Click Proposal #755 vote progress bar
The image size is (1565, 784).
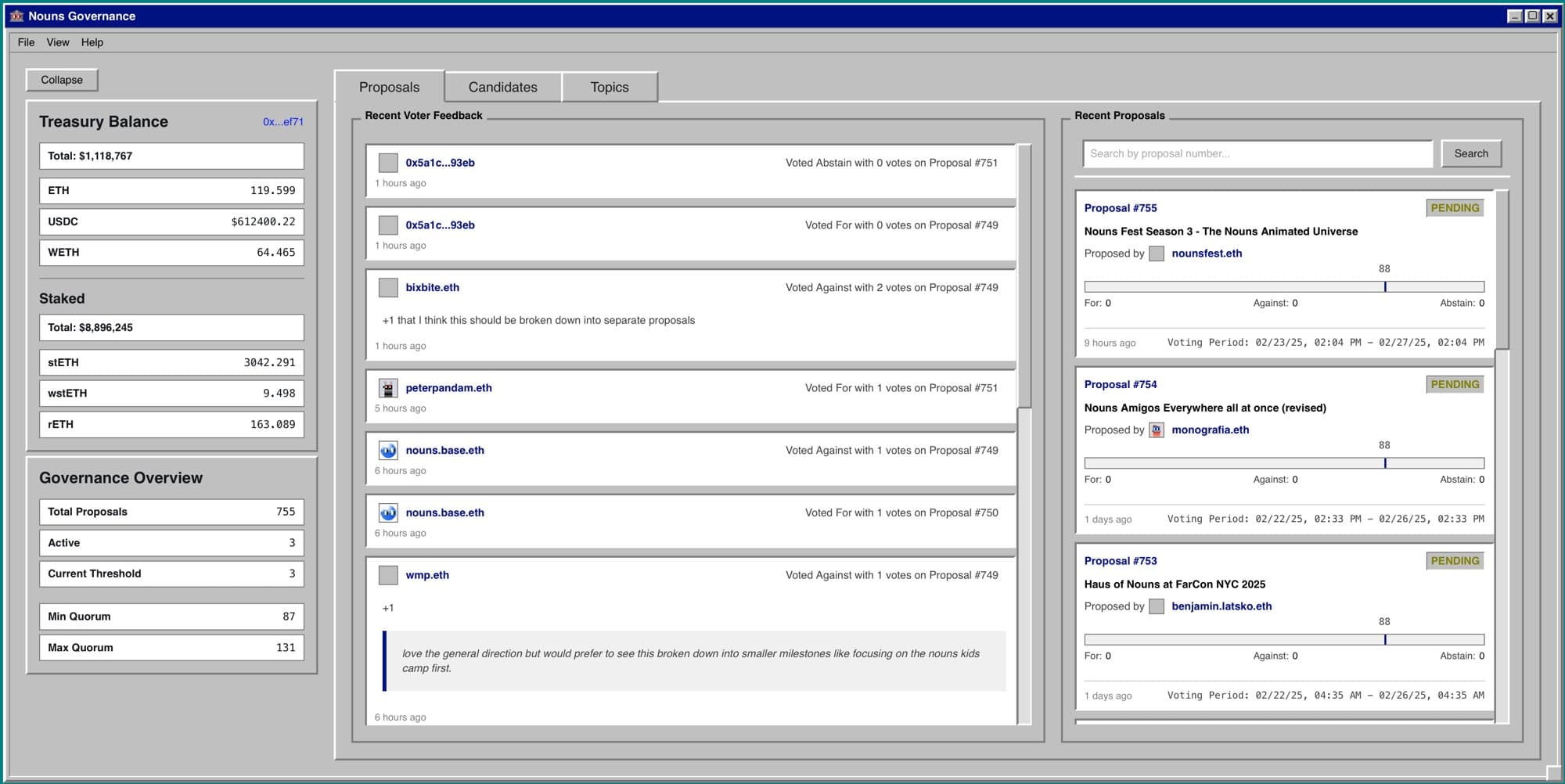point(1284,287)
